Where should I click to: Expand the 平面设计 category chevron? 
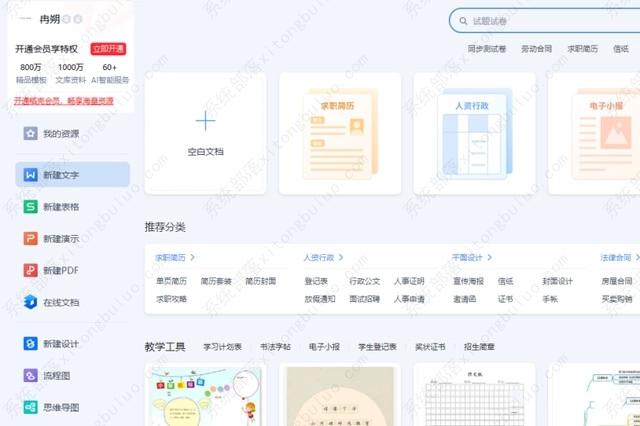pos(489,257)
